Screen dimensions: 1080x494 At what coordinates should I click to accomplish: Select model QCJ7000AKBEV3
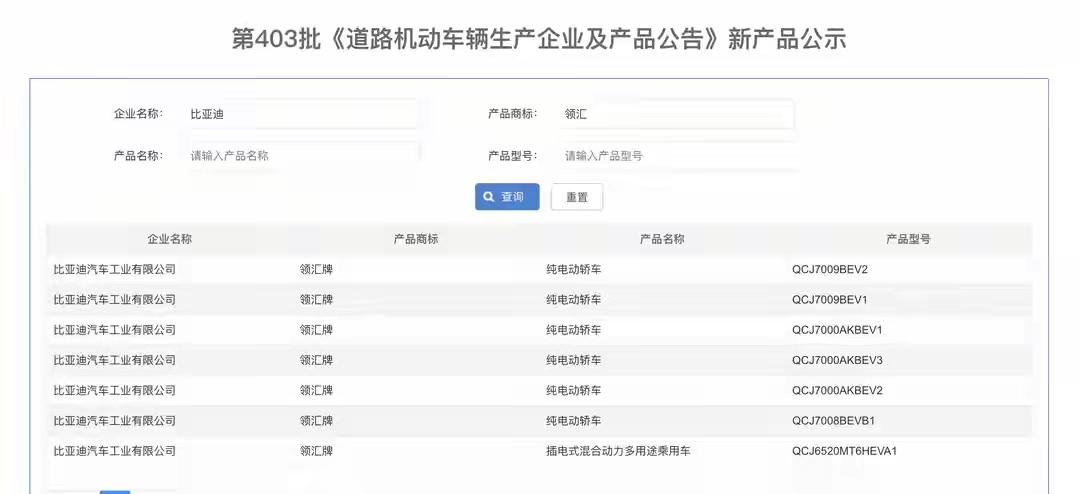point(837,360)
